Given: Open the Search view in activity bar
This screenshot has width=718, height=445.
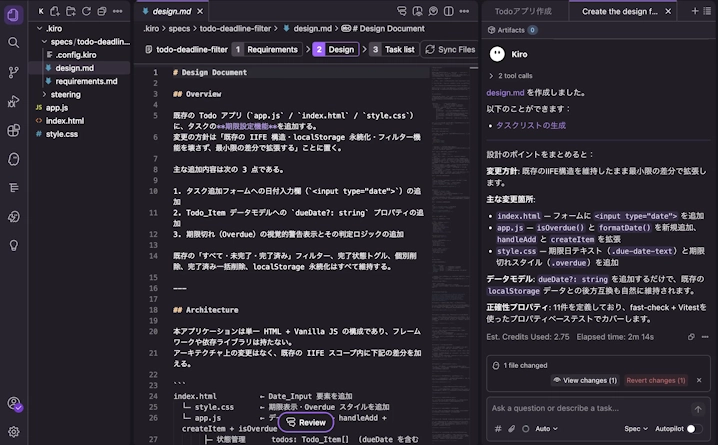Looking at the screenshot, I should pos(14,43).
